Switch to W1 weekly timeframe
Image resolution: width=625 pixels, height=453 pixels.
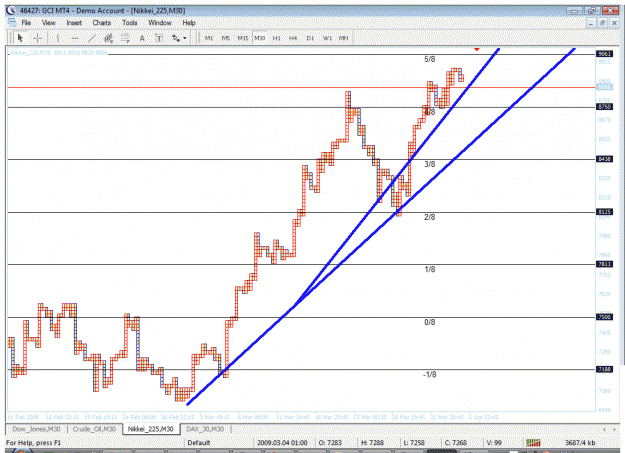coord(327,38)
